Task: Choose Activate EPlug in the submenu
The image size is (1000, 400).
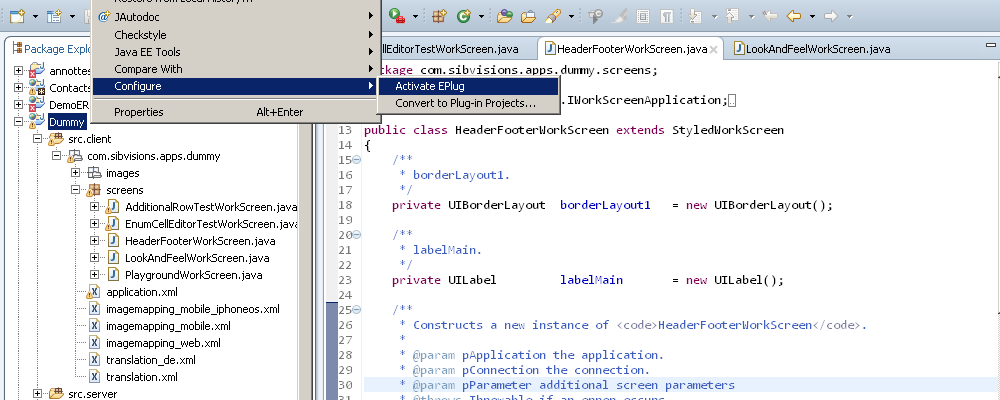Action: pyautogui.click(x=468, y=86)
